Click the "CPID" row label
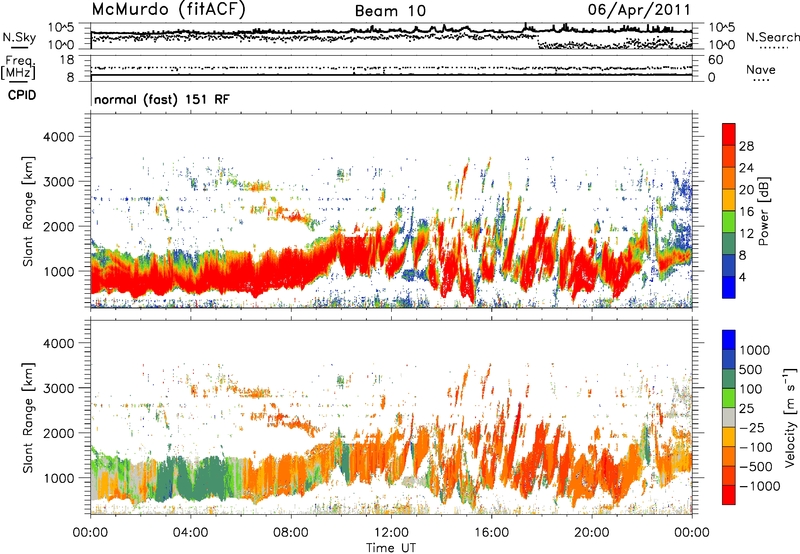The height and width of the screenshot is (554, 800). pyautogui.click(x=22, y=95)
